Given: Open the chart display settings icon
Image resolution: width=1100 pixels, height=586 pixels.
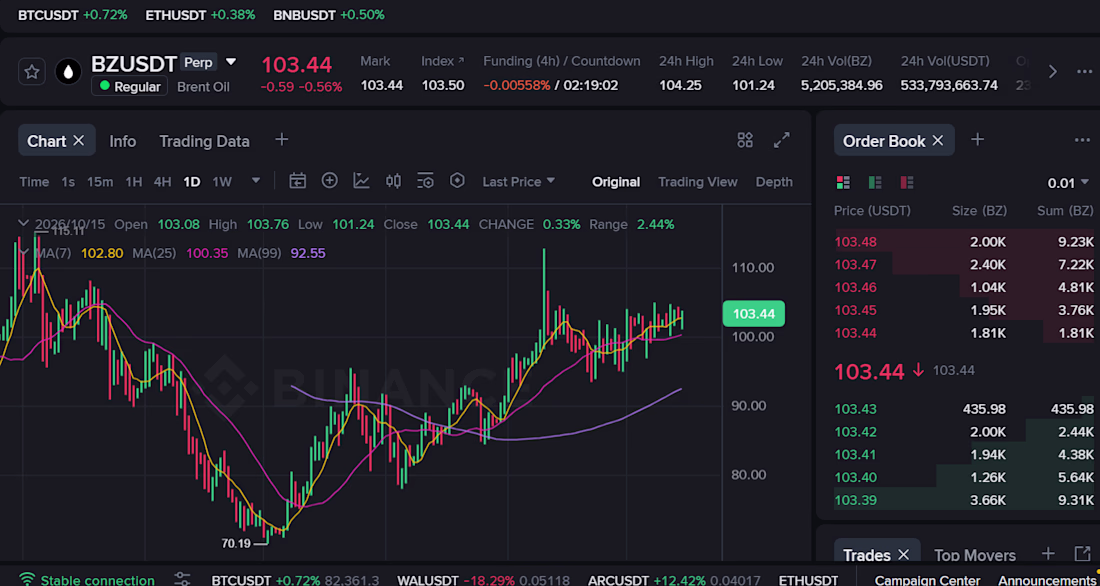Looking at the screenshot, I should (x=425, y=181).
